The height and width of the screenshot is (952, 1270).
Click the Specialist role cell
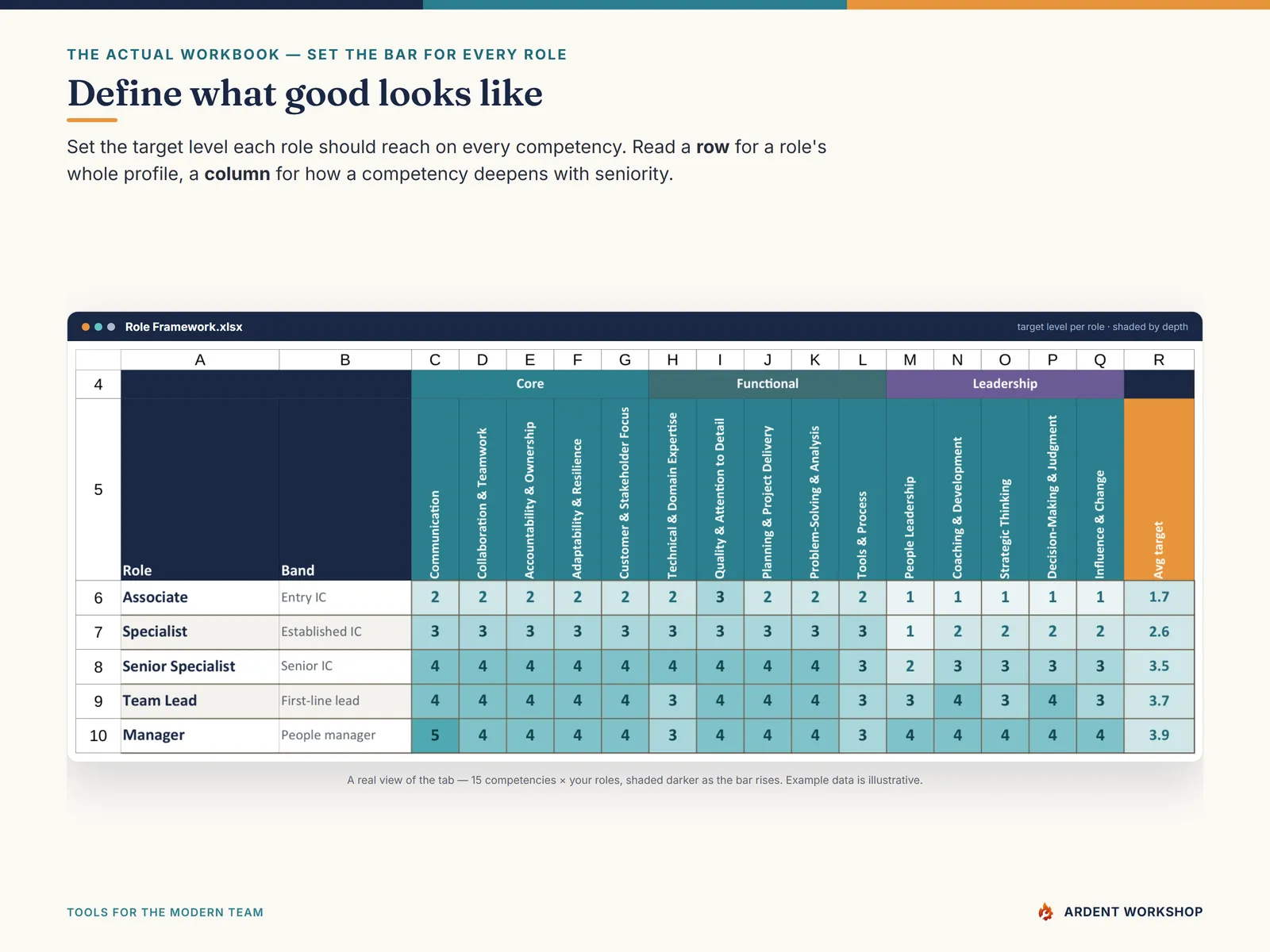(200, 631)
